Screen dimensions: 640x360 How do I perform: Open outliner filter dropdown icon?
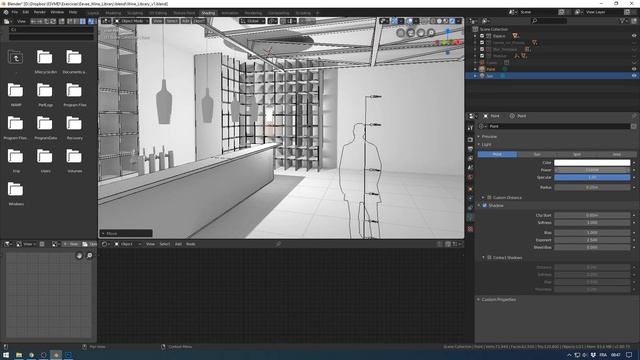pos(623,20)
